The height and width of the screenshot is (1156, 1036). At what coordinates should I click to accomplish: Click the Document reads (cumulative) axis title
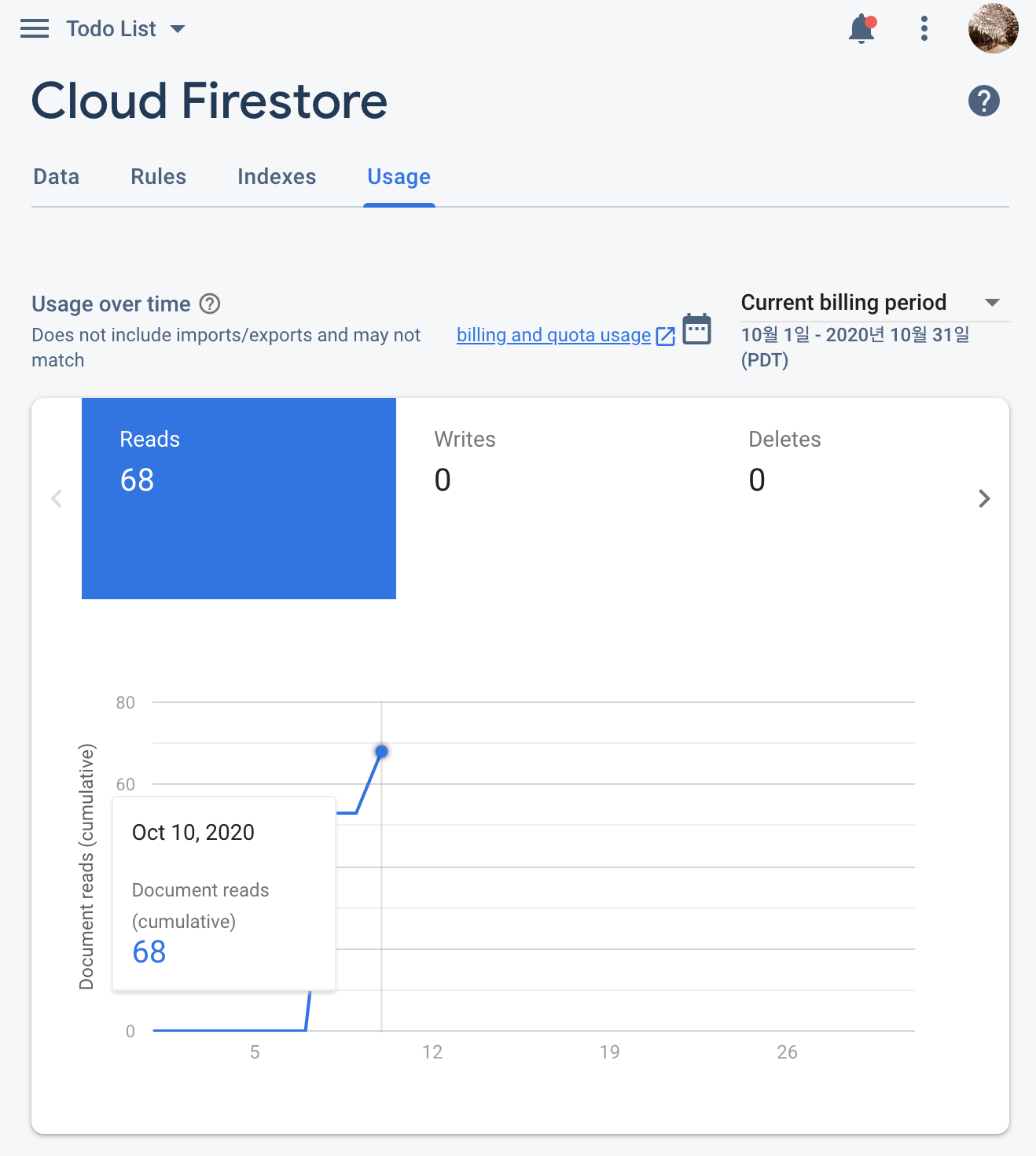pyautogui.click(x=86, y=866)
